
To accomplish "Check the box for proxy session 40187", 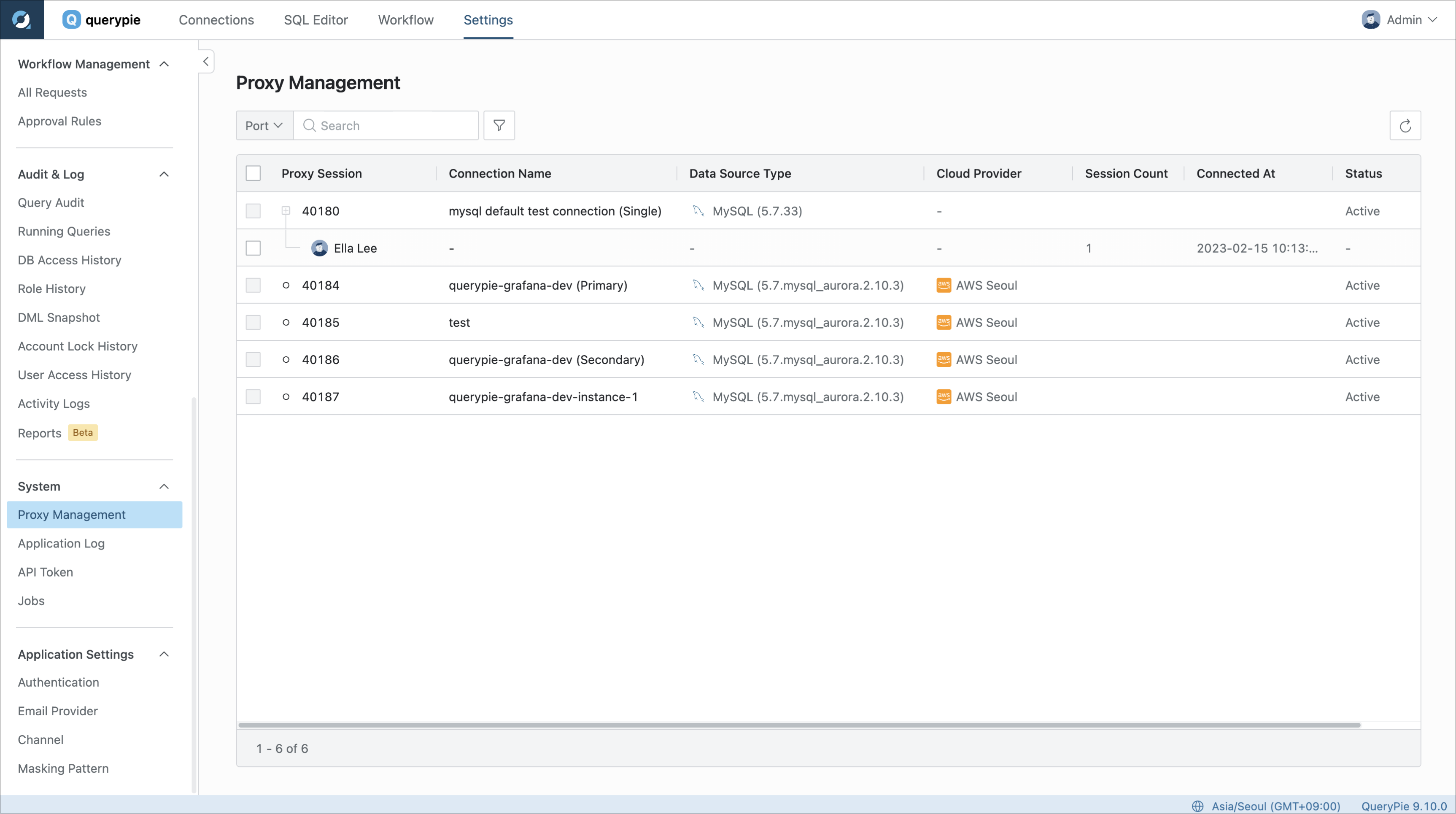I will point(253,397).
